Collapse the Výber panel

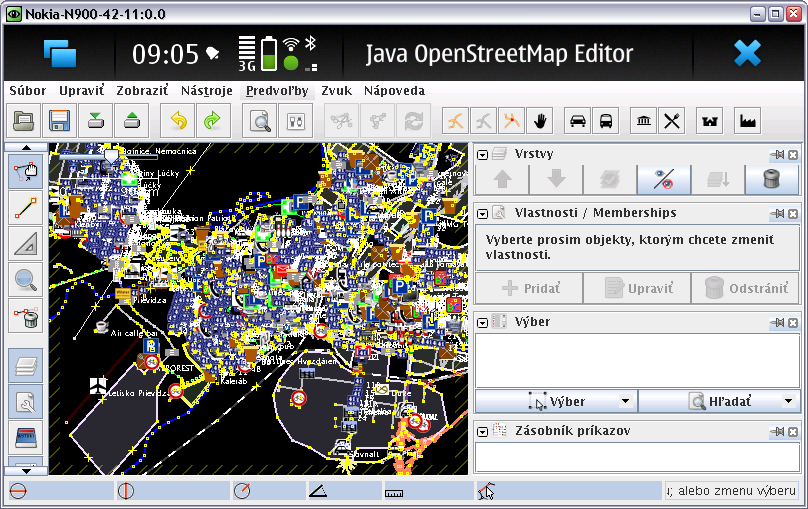pos(482,323)
